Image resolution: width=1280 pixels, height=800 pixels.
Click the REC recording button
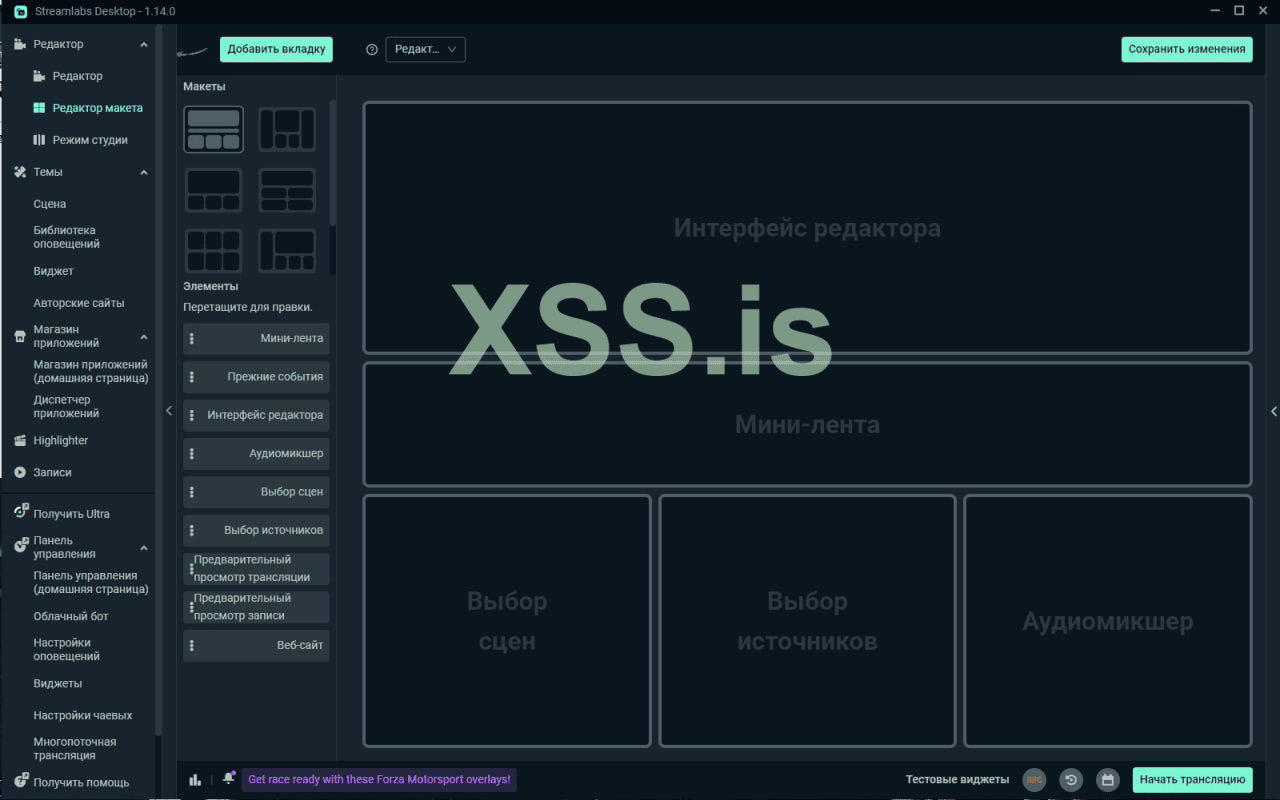point(1035,780)
